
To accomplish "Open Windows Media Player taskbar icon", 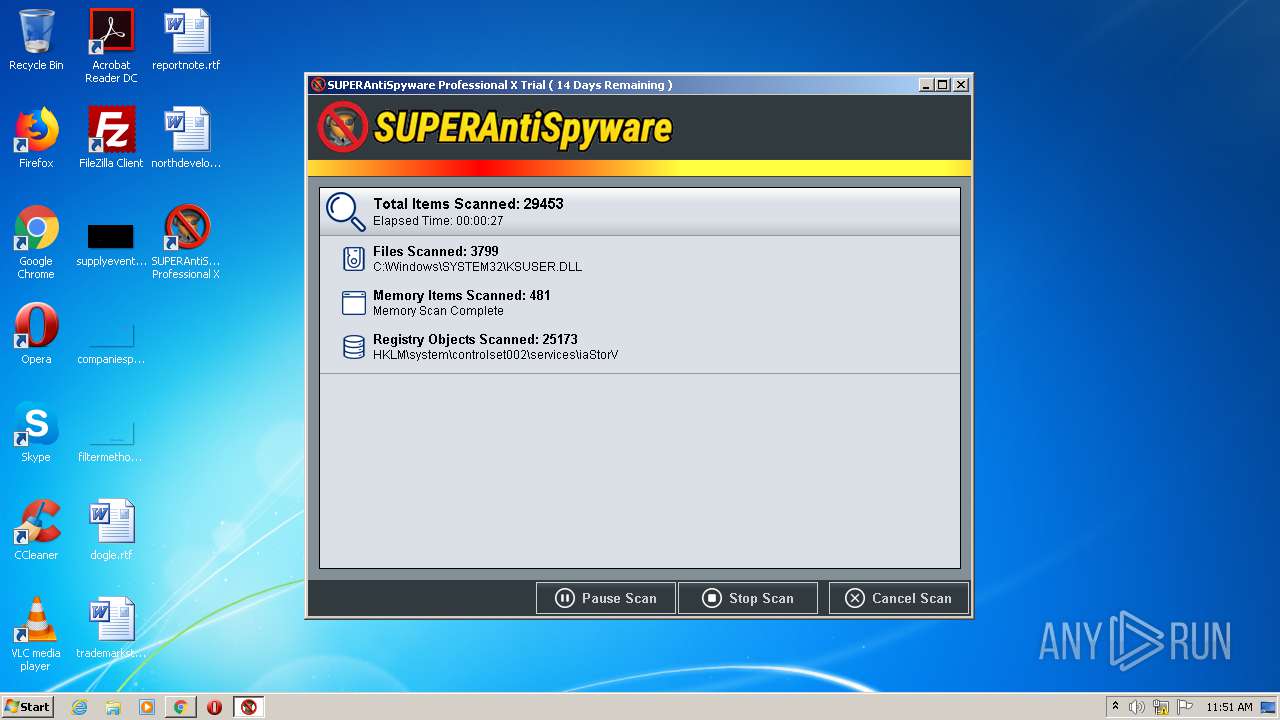I will (147, 707).
